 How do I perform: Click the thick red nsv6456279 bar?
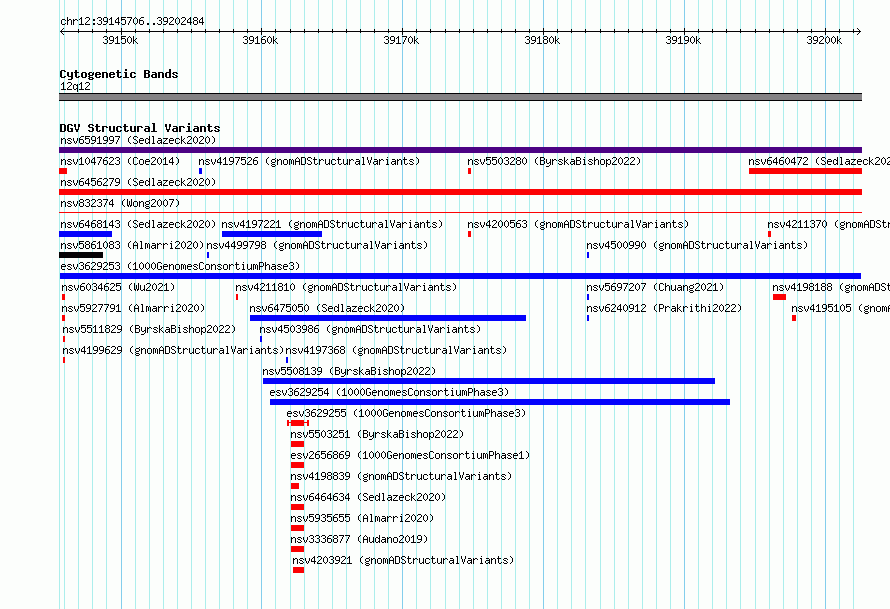tap(460, 192)
